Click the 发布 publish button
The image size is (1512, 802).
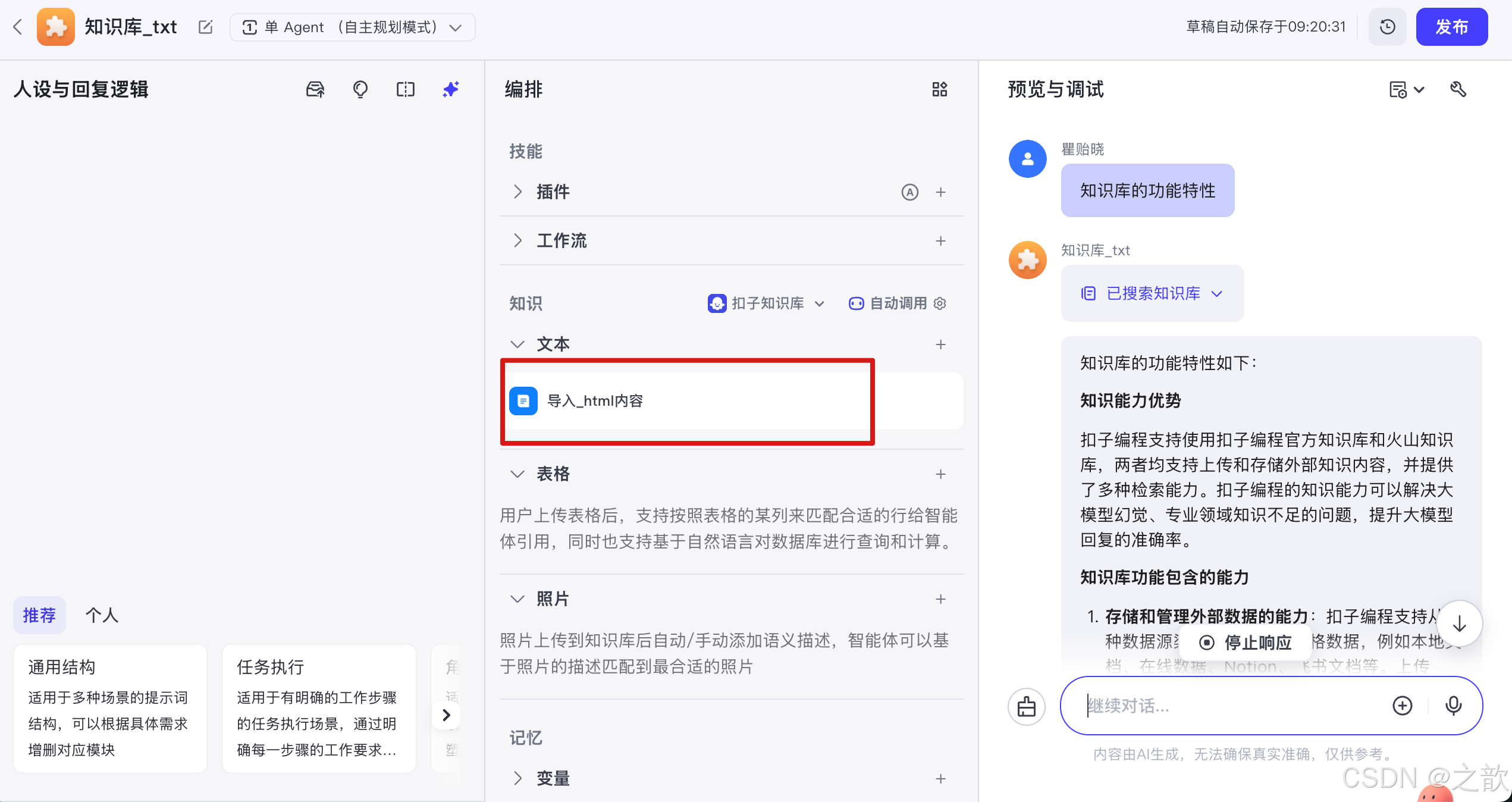point(1452,27)
